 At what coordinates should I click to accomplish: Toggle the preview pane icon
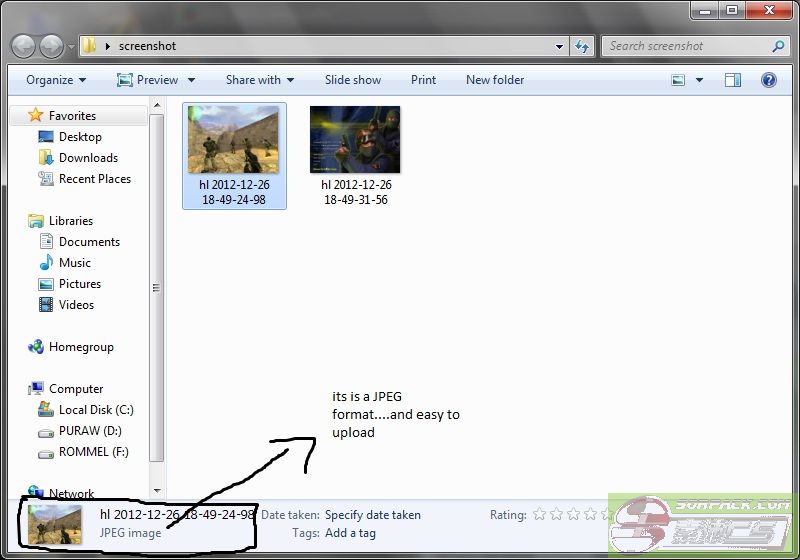(733, 80)
